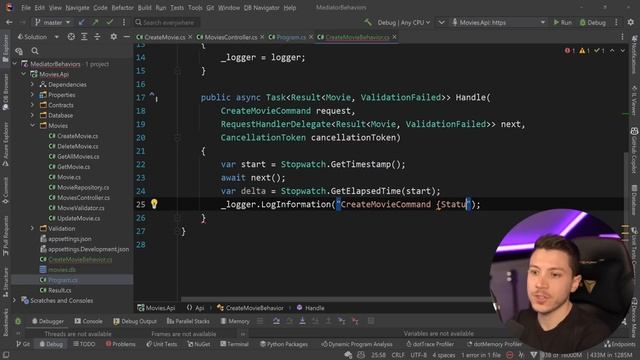Click the Run button
This screenshot has height=360, width=640.
(562, 22)
